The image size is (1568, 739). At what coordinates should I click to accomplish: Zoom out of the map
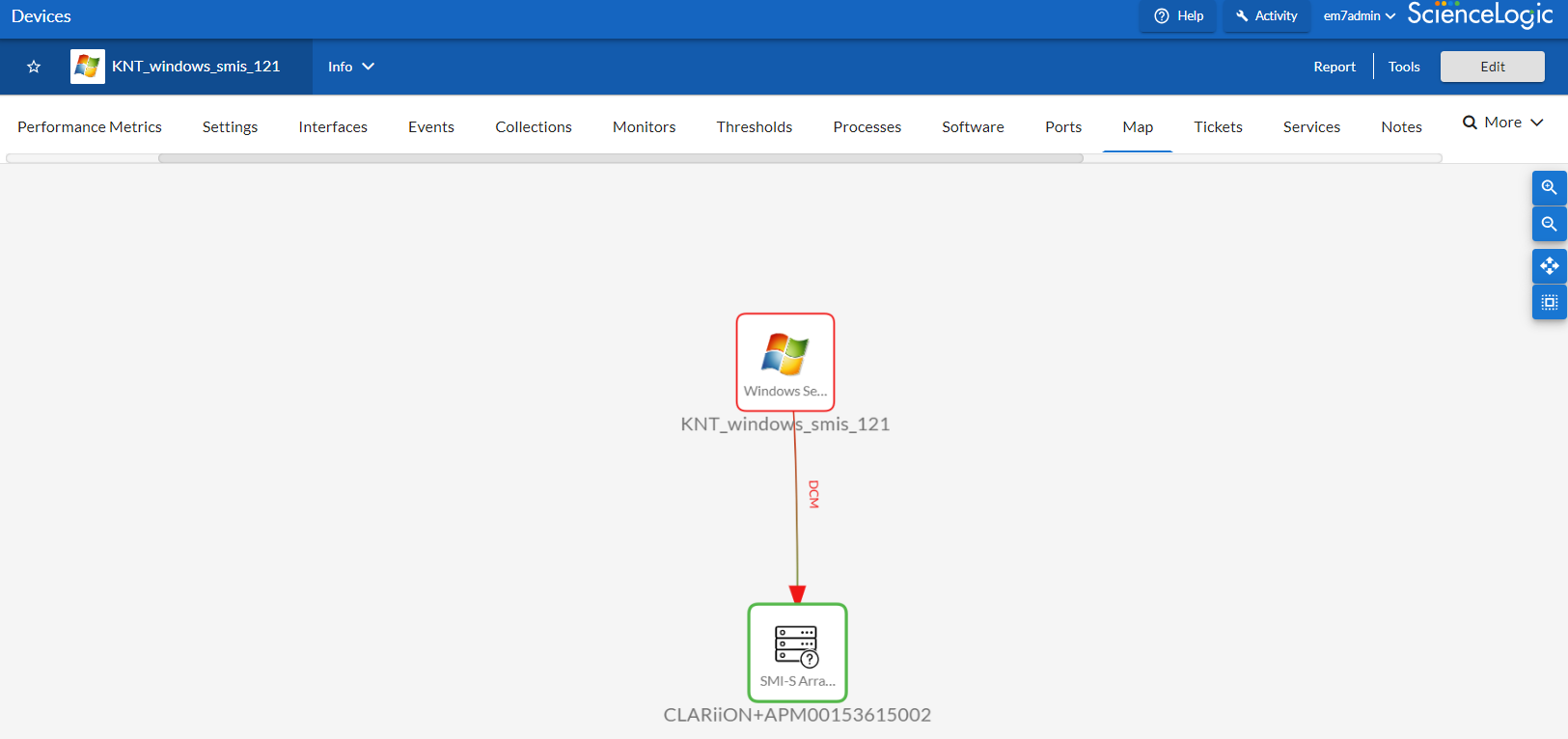tap(1549, 224)
